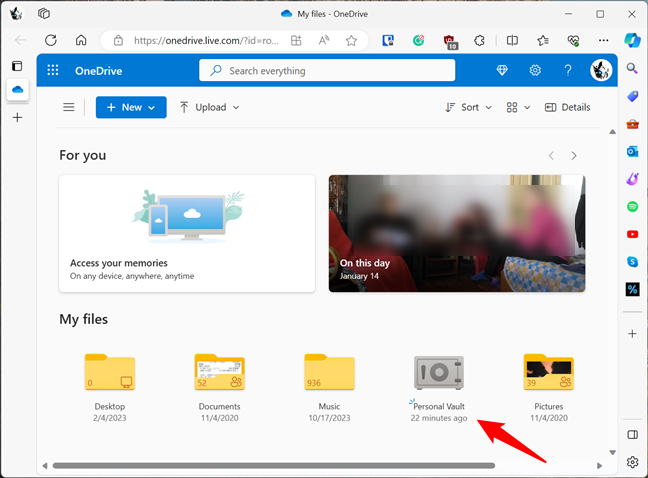648x478 pixels.
Task: Open the Personal Vault safe icon
Action: [x=439, y=373]
